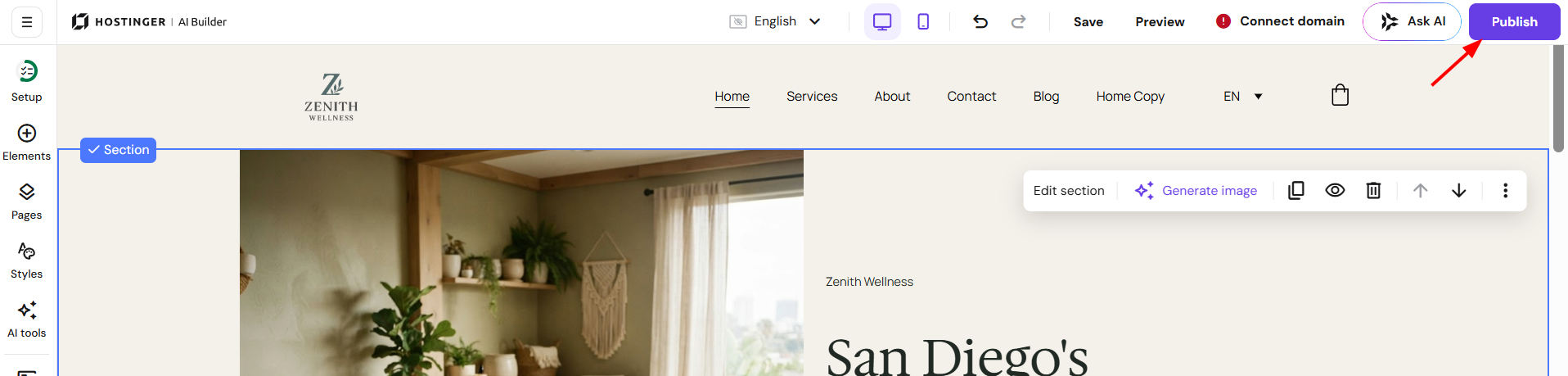Select Contact in site navigation

(971, 97)
